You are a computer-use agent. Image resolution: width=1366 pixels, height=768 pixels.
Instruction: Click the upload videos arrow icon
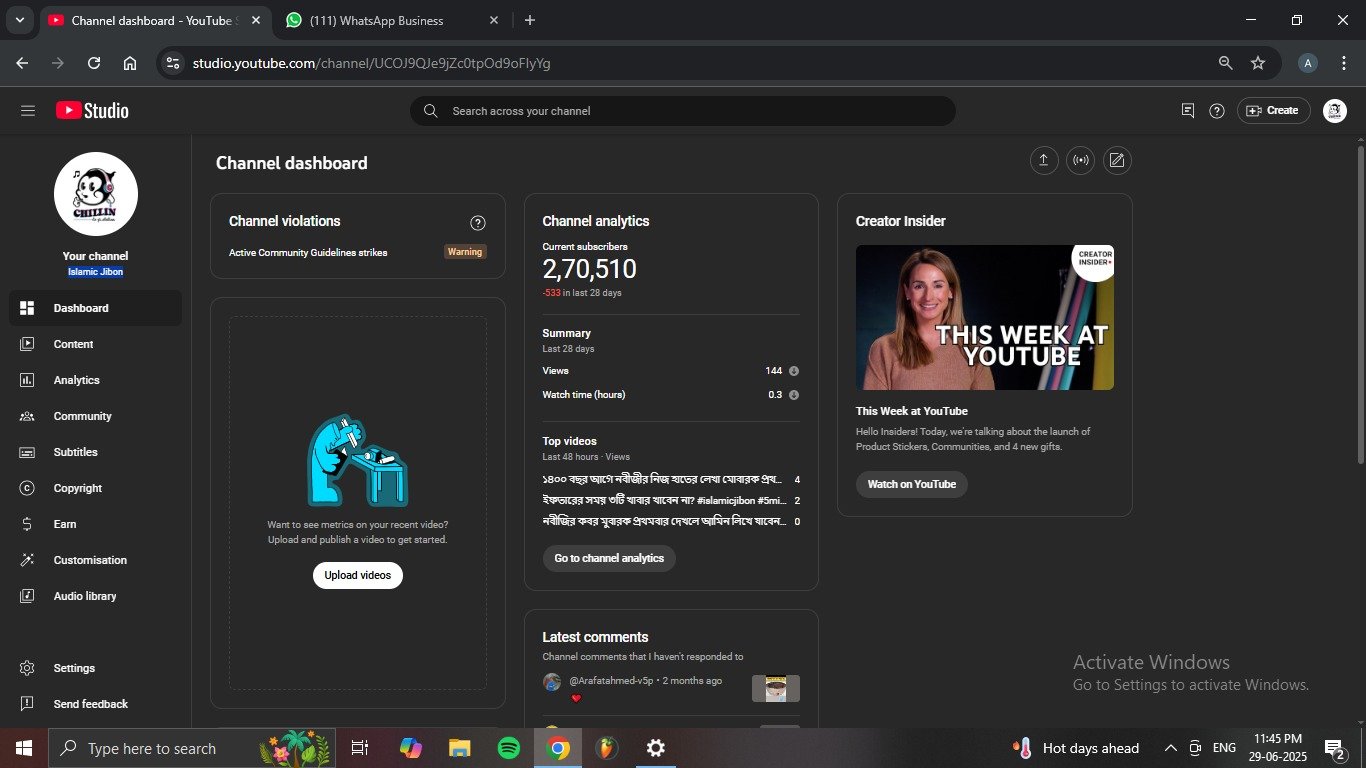coord(1044,161)
